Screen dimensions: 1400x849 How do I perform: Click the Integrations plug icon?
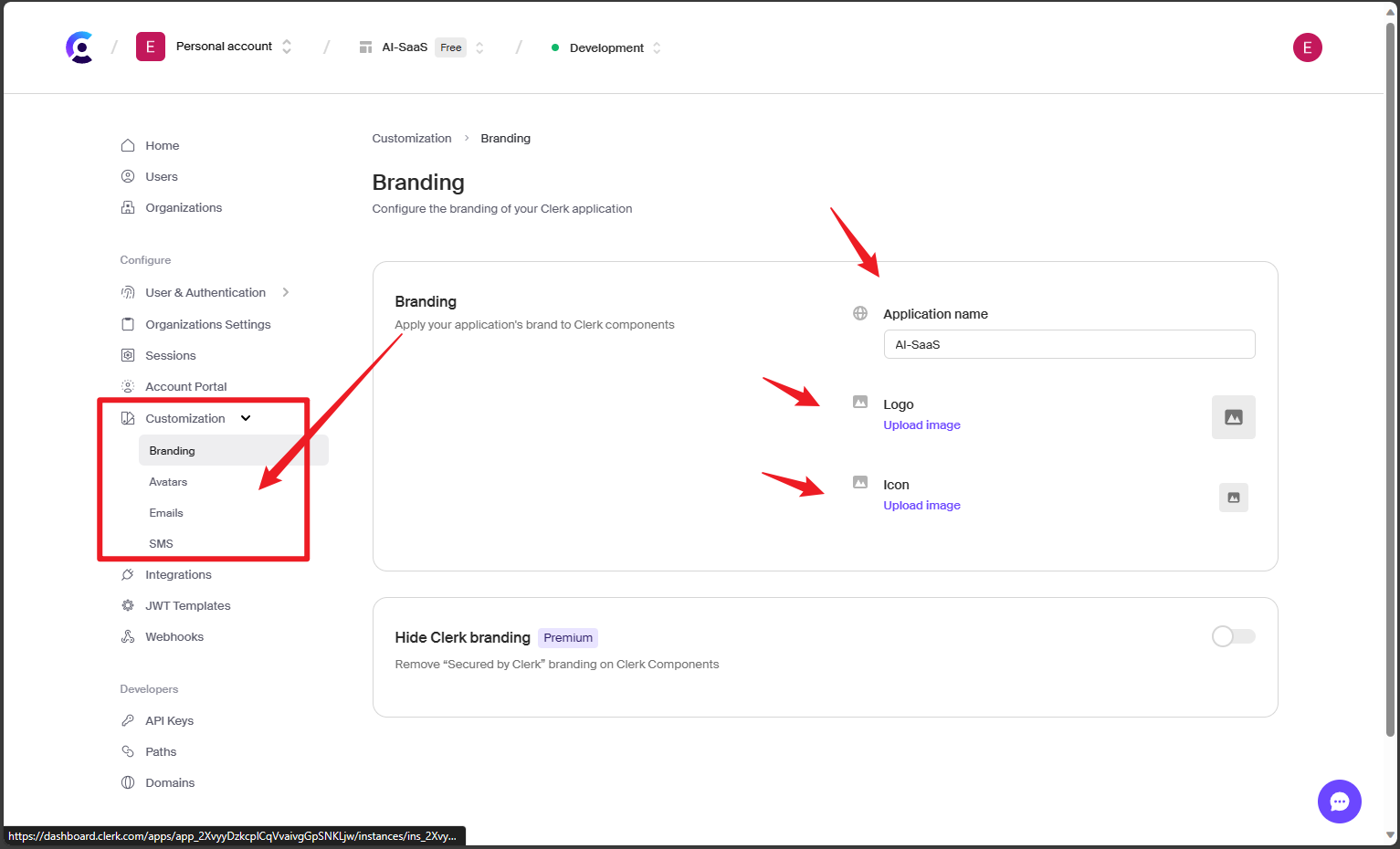tap(128, 574)
